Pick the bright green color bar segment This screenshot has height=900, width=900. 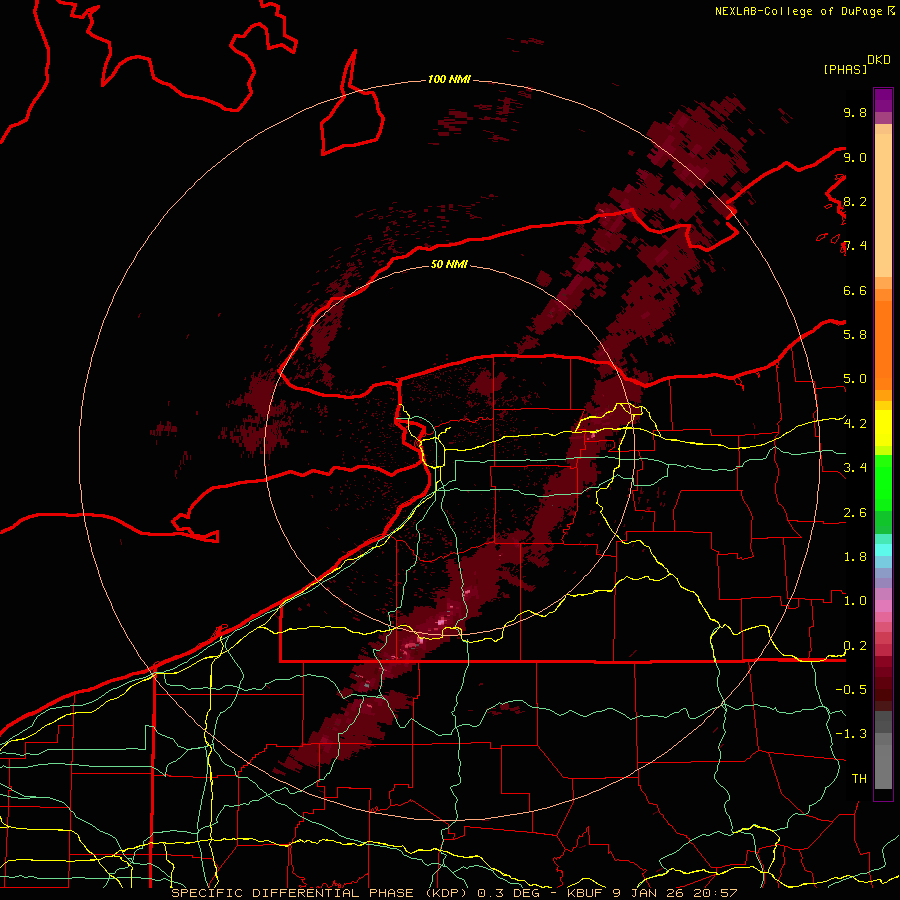(883, 482)
